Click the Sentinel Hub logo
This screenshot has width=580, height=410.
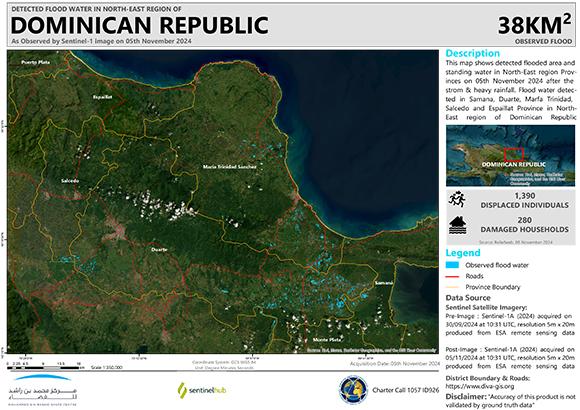[x=202, y=390]
